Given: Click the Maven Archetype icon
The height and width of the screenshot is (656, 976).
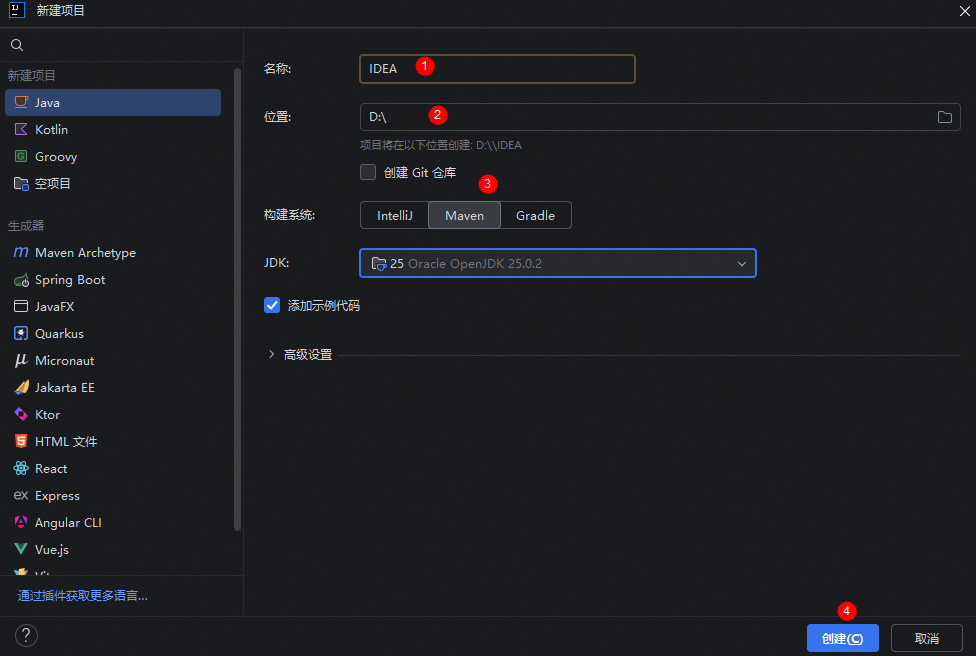Looking at the screenshot, I should click(21, 252).
